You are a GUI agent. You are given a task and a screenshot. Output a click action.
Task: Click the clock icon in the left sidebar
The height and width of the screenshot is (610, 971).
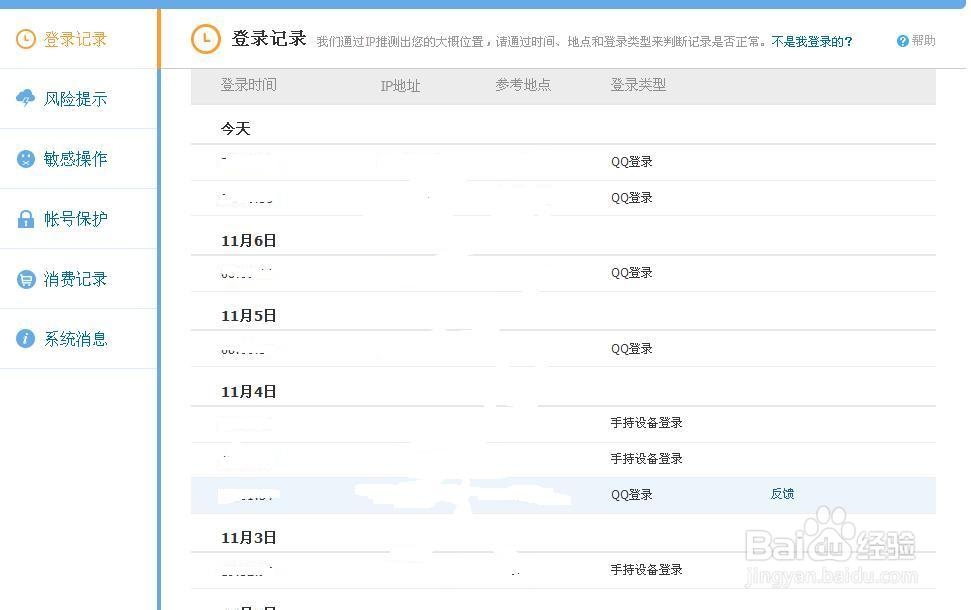pos(24,38)
